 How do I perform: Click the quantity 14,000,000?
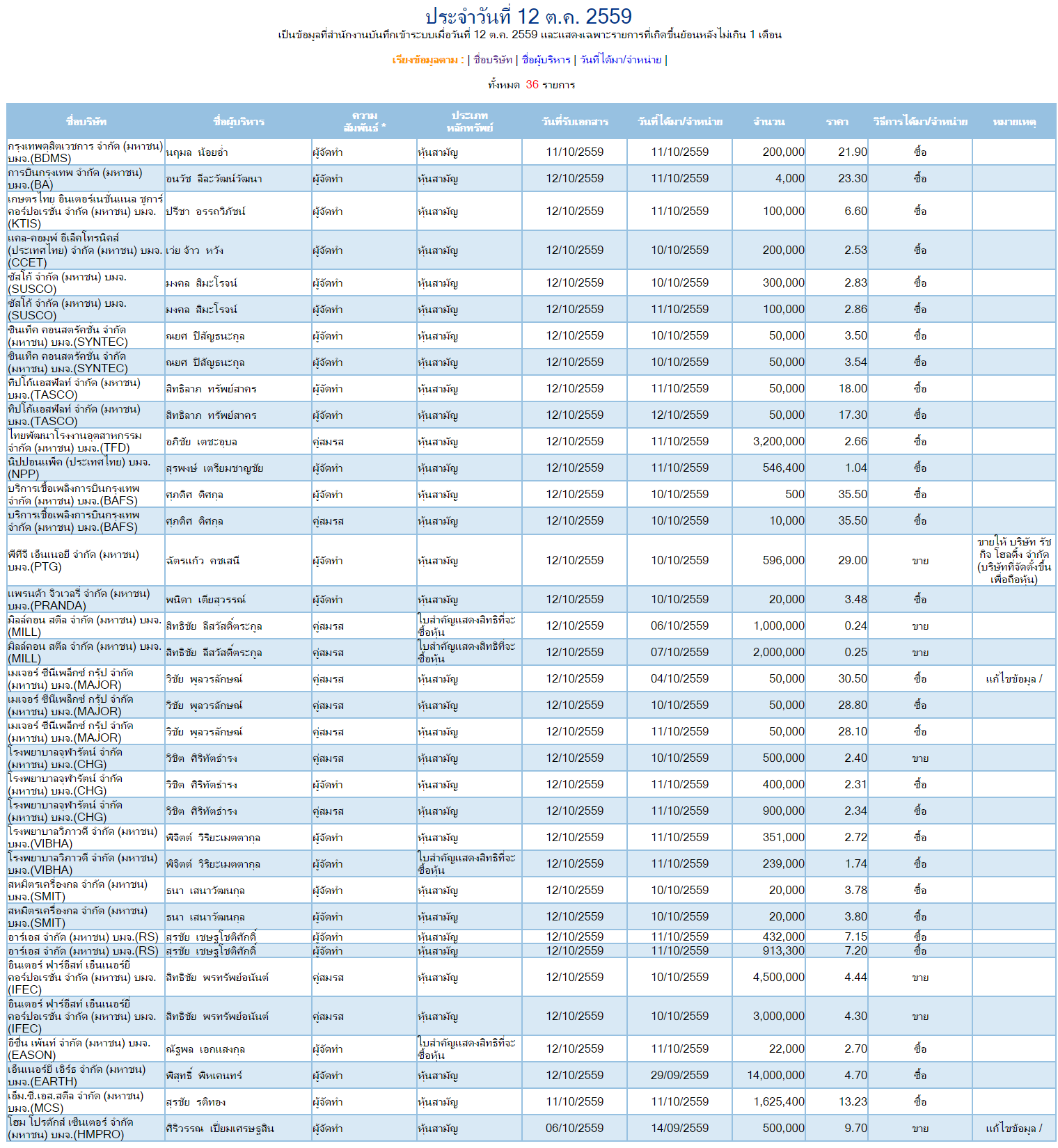click(775, 1076)
